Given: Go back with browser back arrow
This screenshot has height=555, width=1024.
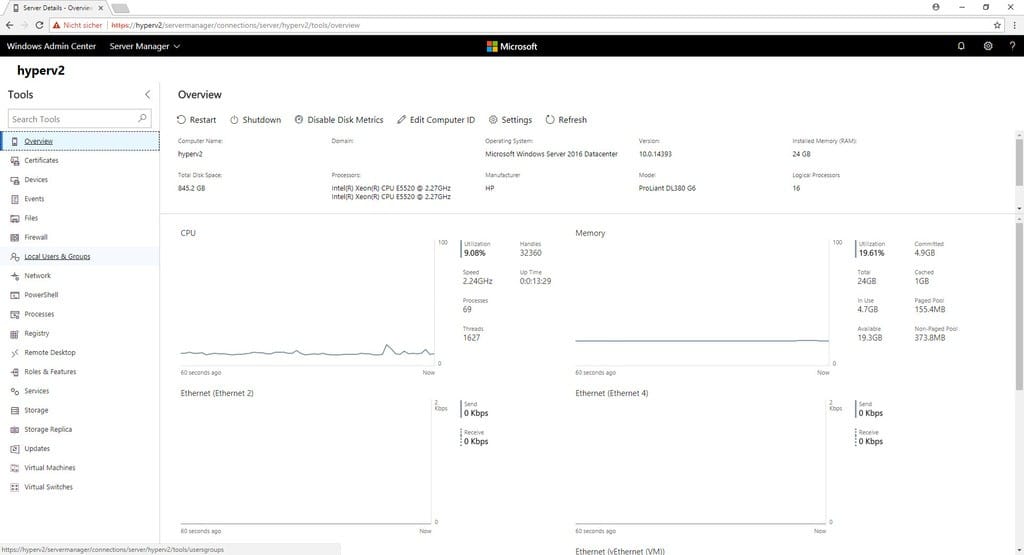Looking at the screenshot, I should 9,25.
